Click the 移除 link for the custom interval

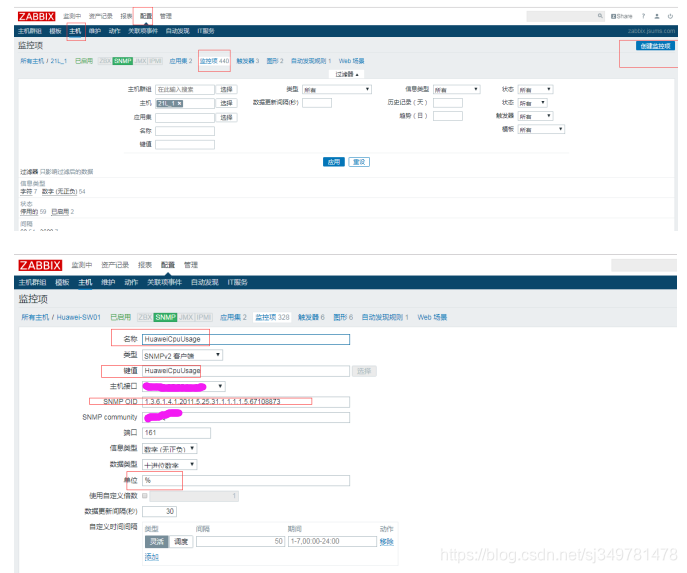click(386, 542)
